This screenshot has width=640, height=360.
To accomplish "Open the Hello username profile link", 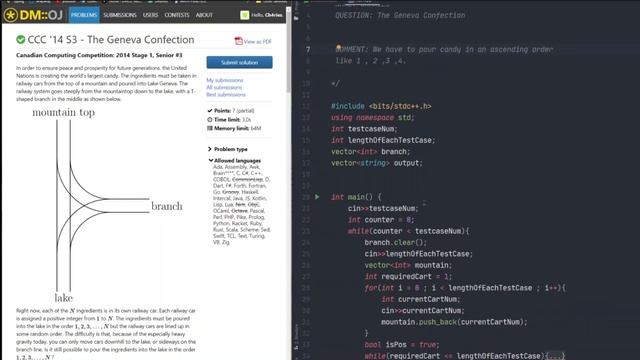I will (x=267, y=15).
